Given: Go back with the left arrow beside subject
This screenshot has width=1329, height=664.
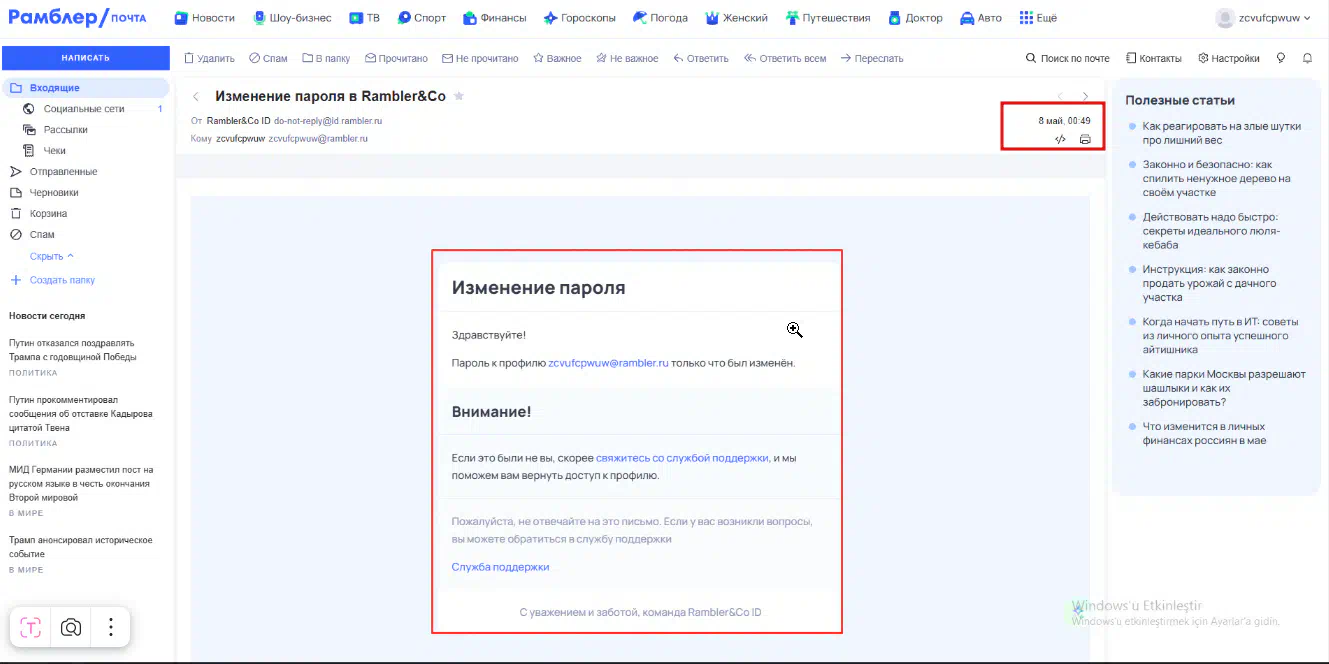Looking at the screenshot, I should (196, 97).
